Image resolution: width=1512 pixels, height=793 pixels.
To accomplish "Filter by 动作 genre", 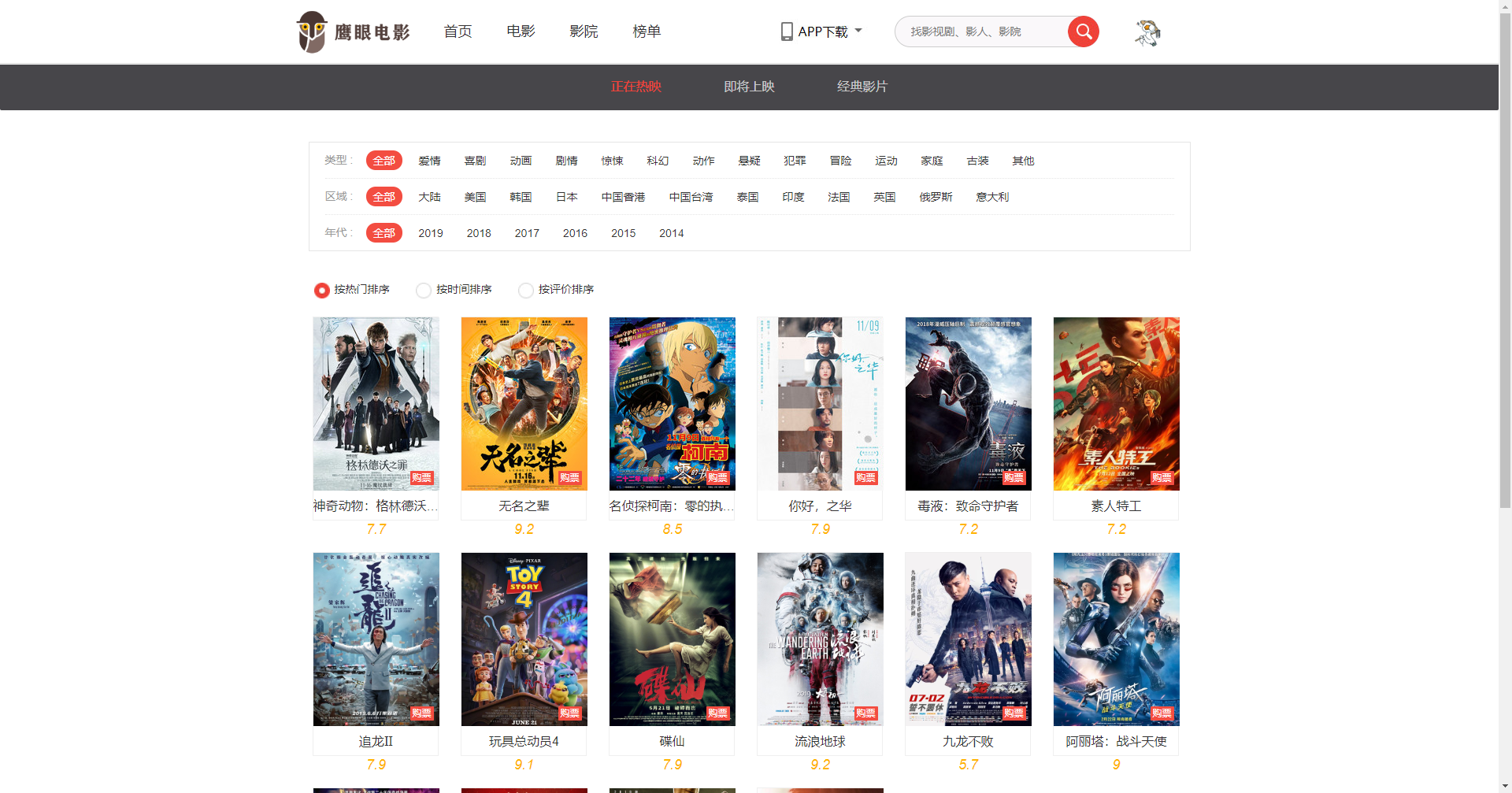I will pyautogui.click(x=703, y=161).
